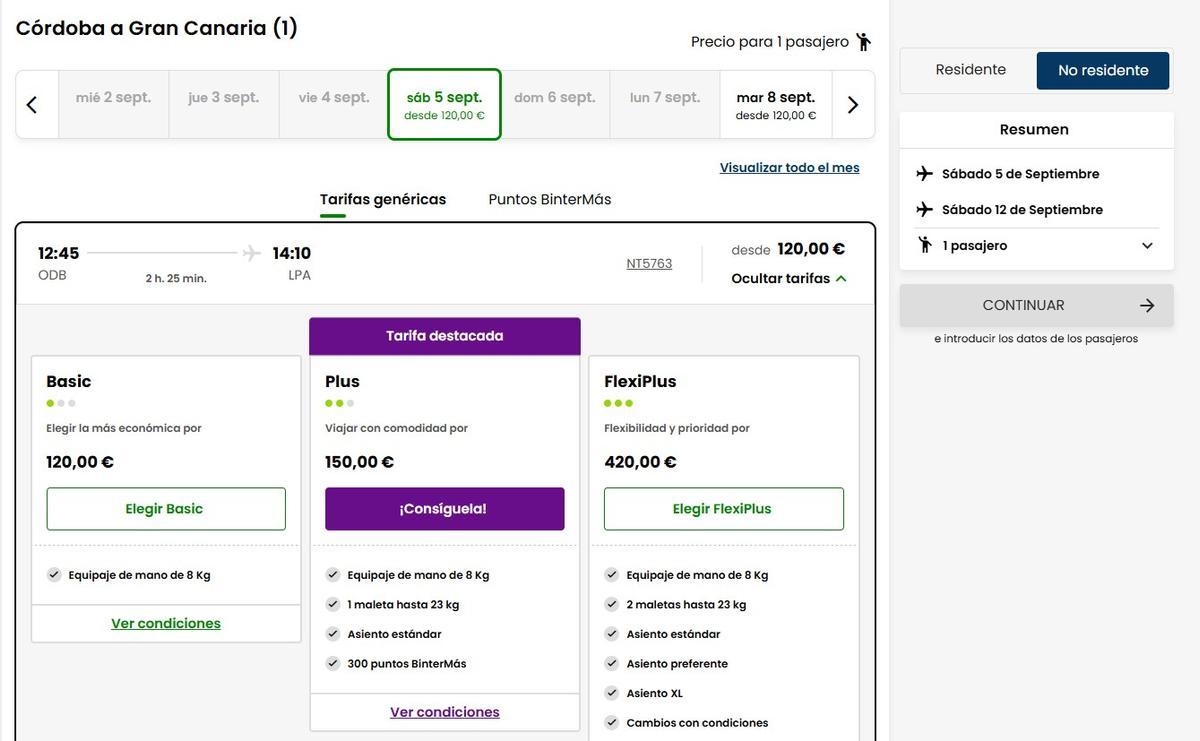Click passenger icon next to price label

[863, 42]
